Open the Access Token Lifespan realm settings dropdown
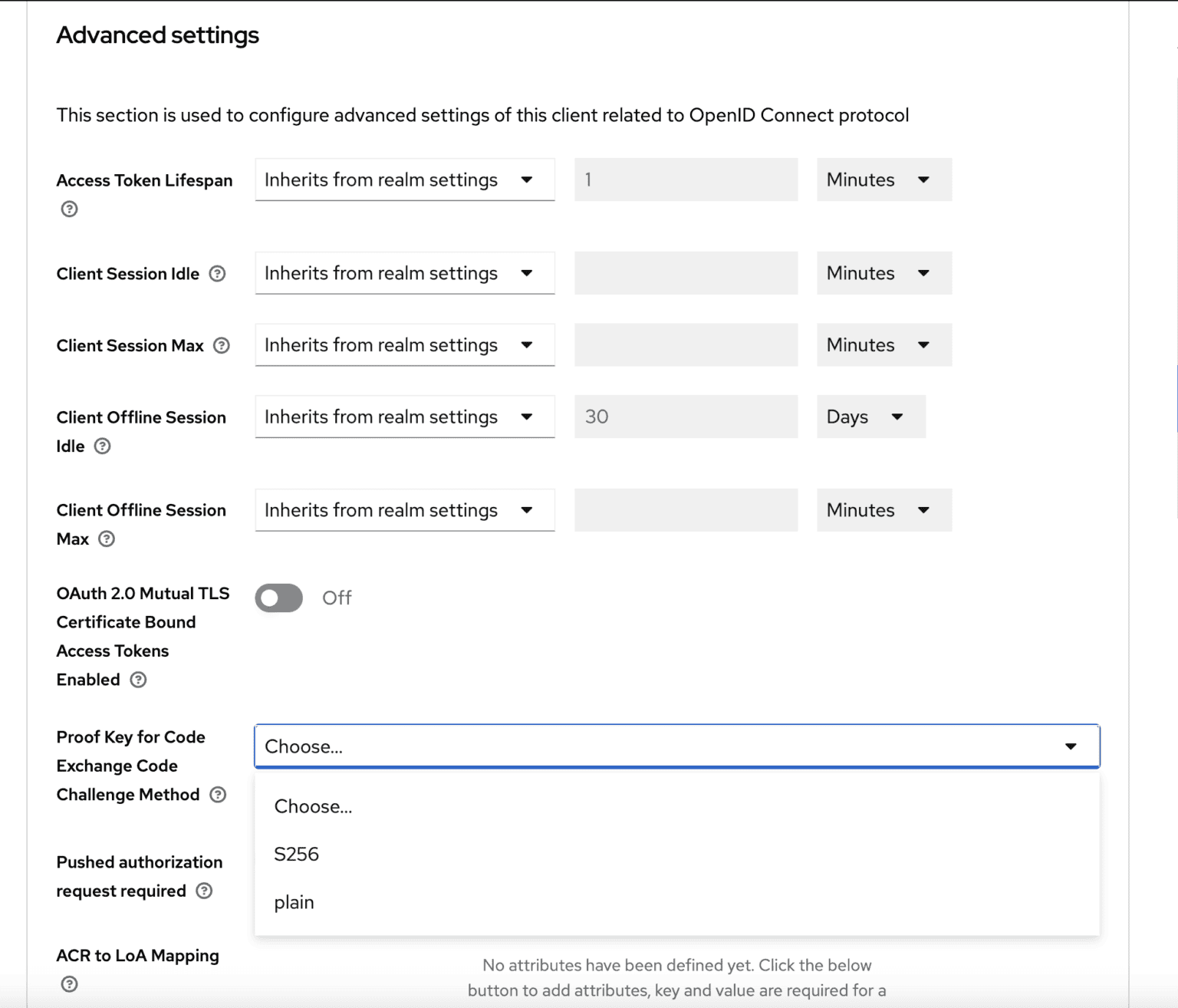 coord(404,180)
